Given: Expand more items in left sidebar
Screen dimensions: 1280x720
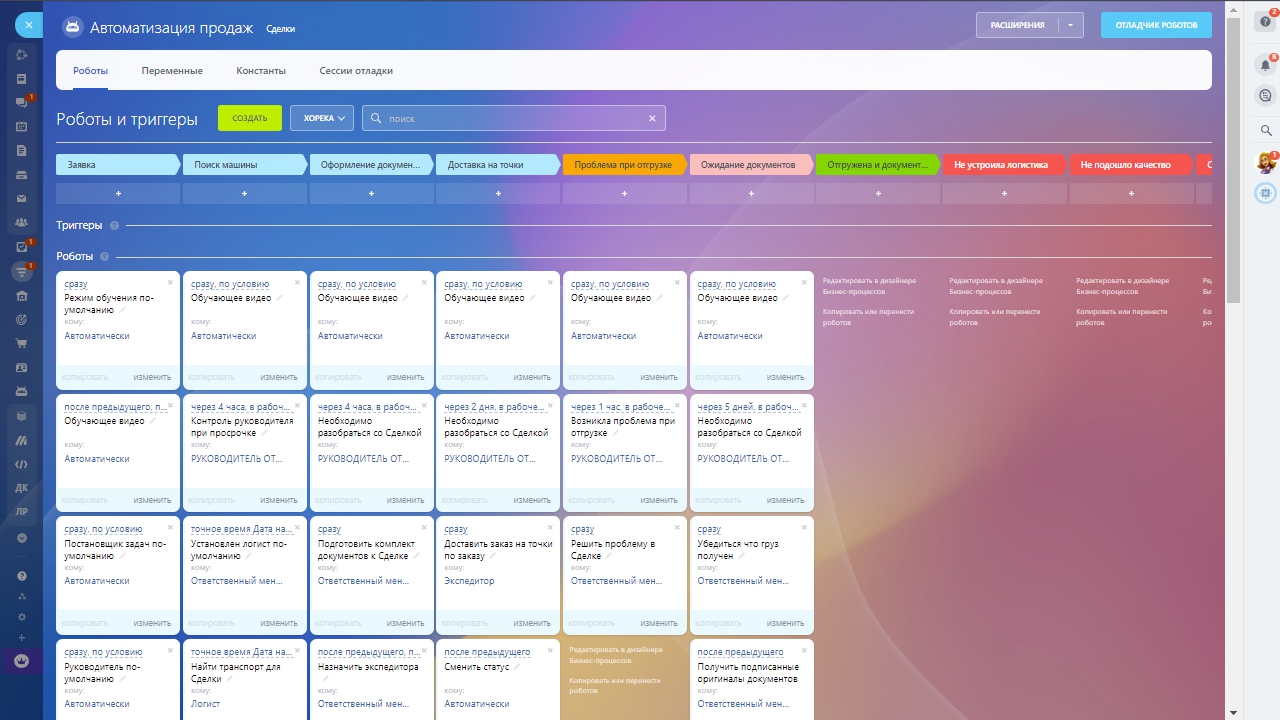Looking at the screenshot, I should click(x=21, y=538).
